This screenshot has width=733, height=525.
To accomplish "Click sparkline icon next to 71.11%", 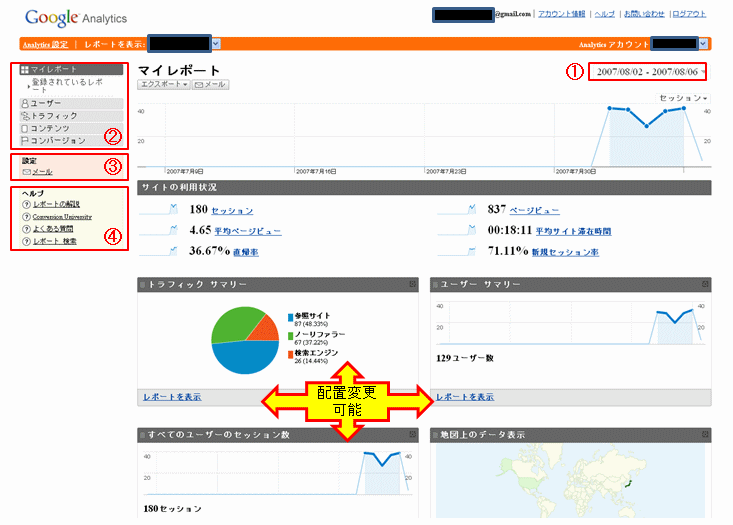I will pyautogui.click(x=456, y=251).
